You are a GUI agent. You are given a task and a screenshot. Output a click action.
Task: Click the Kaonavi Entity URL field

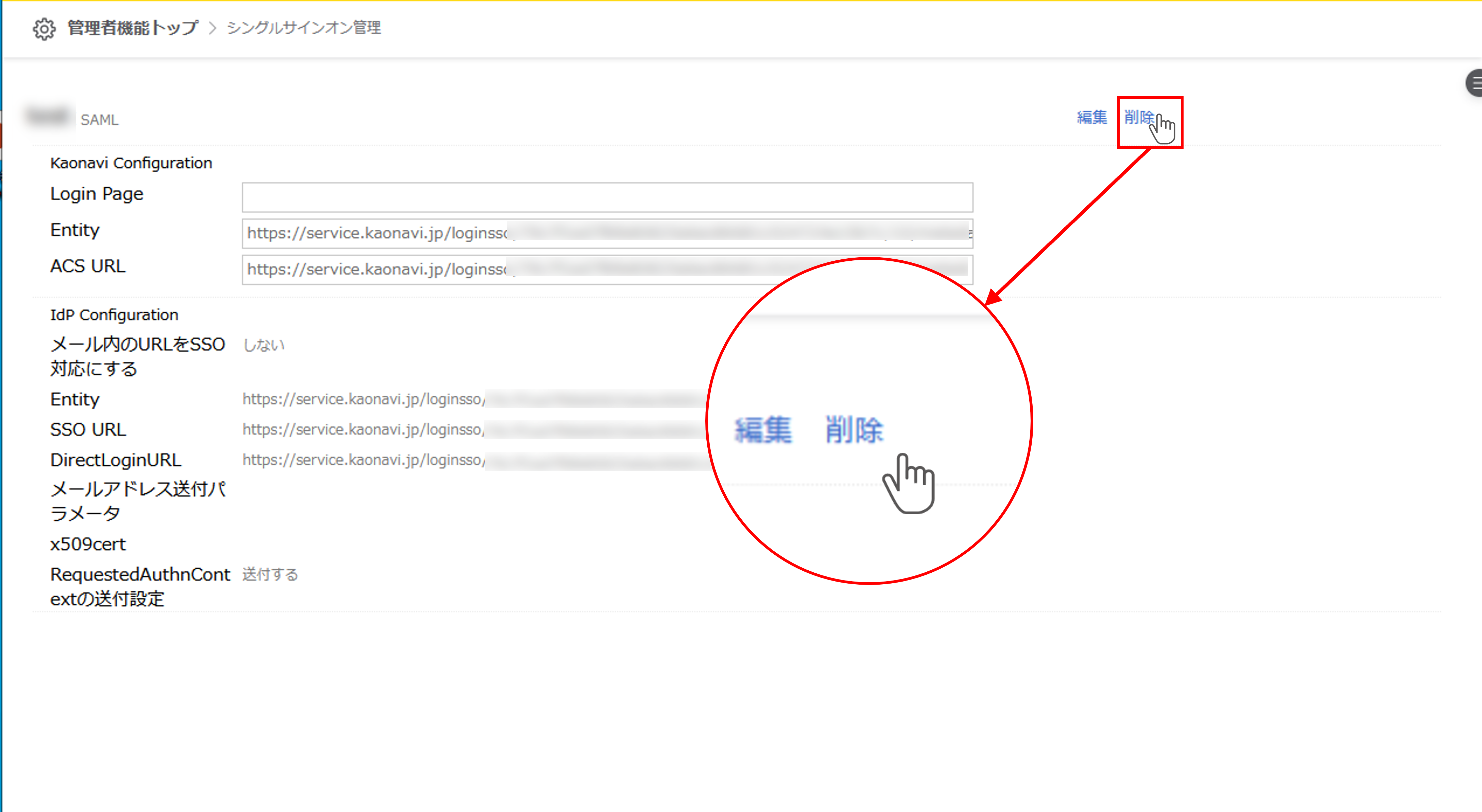(607, 233)
